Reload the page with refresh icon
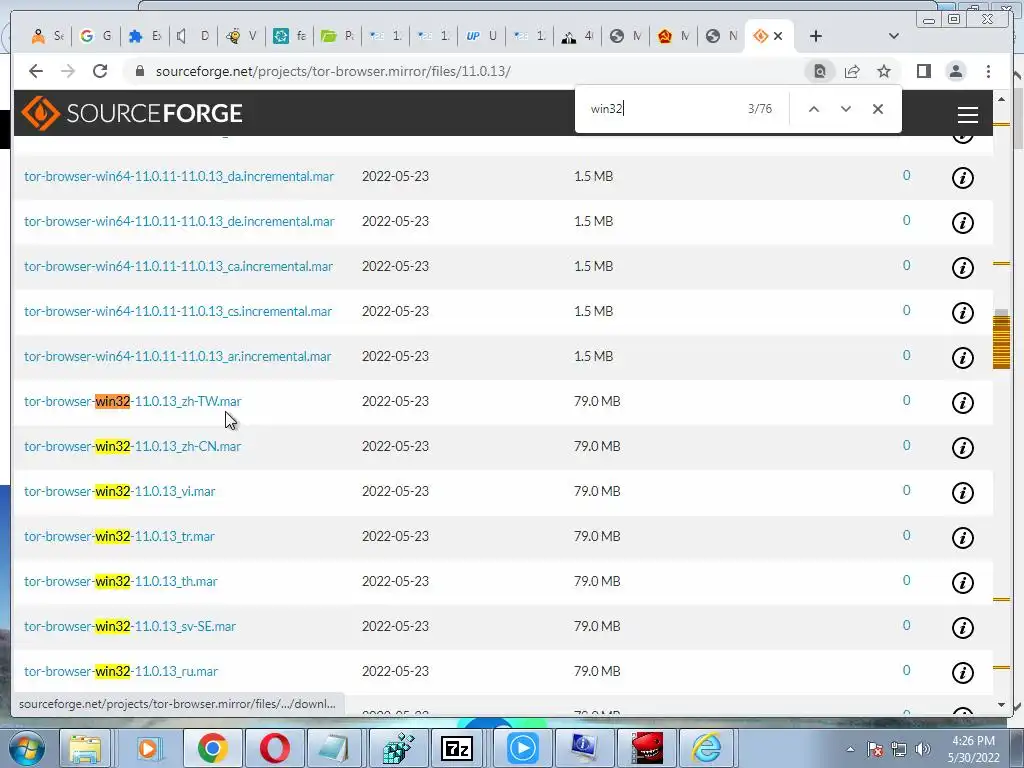The width and height of the screenshot is (1024, 768). coord(100,71)
